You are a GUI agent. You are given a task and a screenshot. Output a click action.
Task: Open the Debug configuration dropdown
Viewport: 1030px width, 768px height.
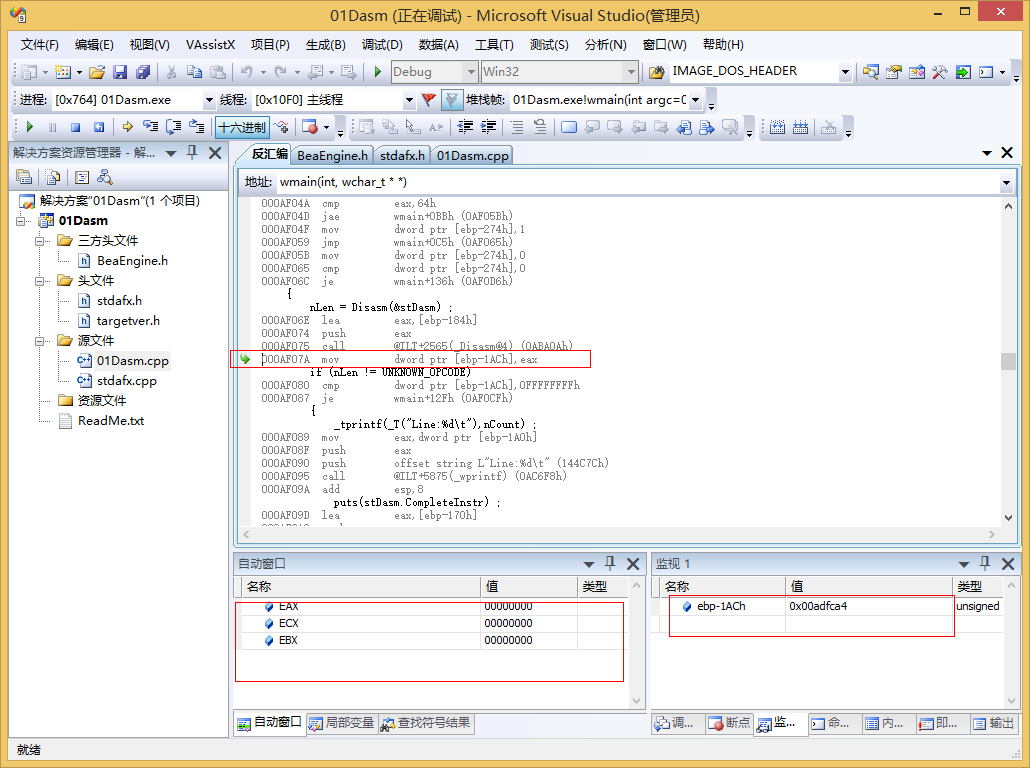pyautogui.click(x=470, y=72)
